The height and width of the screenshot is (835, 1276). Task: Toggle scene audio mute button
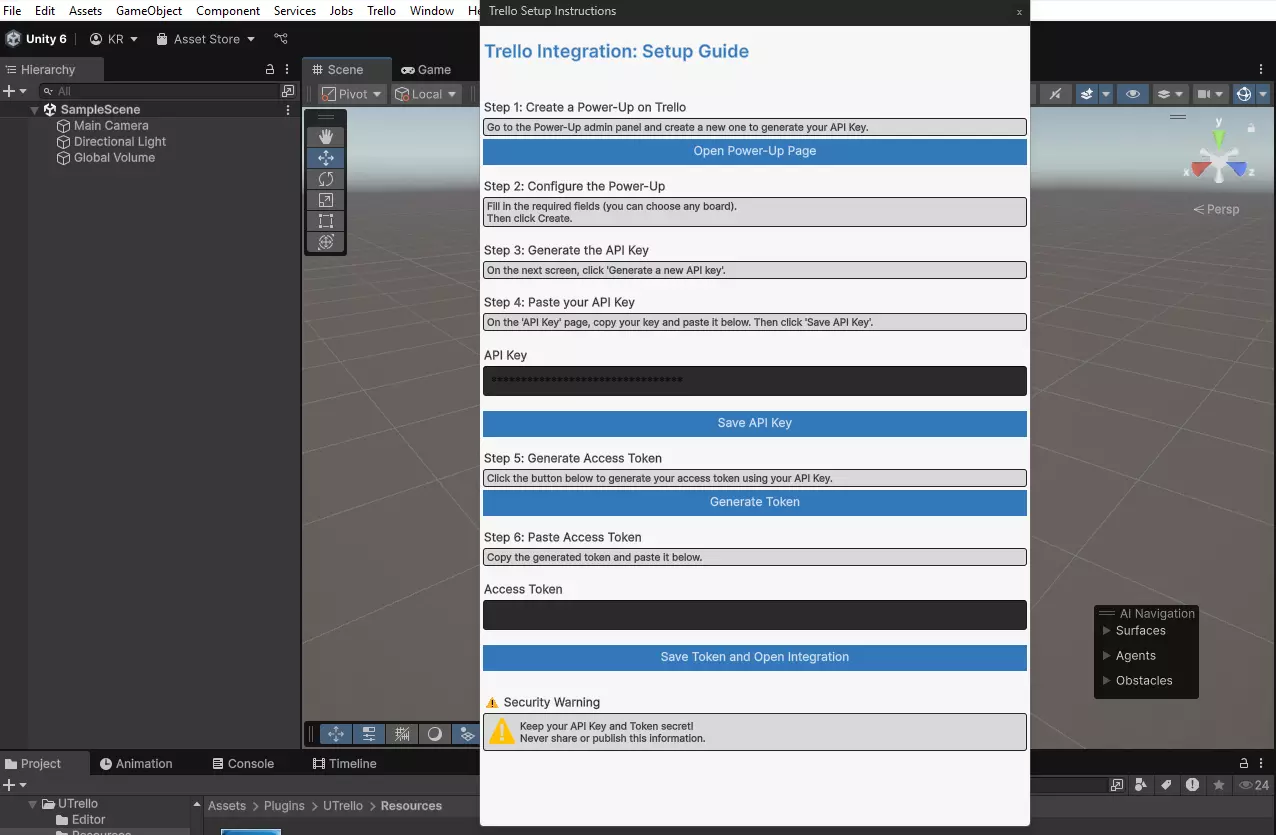pyautogui.click(x=1055, y=94)
